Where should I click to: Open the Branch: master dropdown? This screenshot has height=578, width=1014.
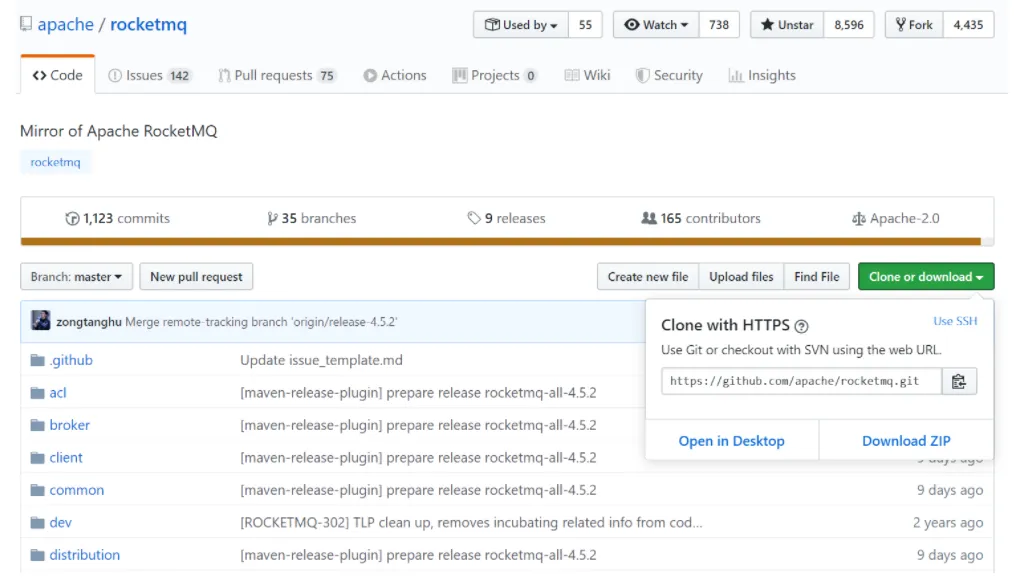[x=76, y=277]
